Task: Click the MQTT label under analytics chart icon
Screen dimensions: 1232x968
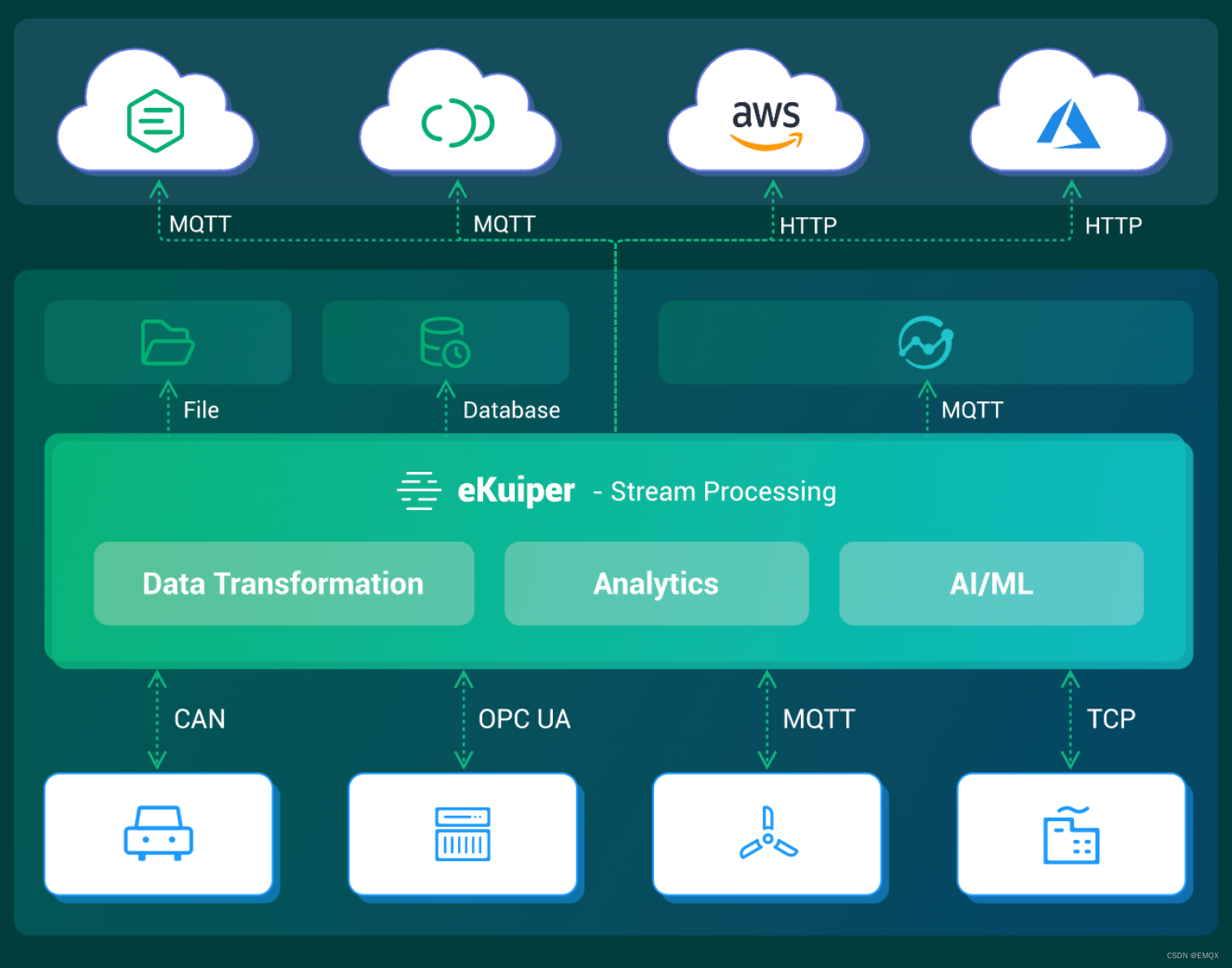Action: pyautogui.click(x=972, y=410)
